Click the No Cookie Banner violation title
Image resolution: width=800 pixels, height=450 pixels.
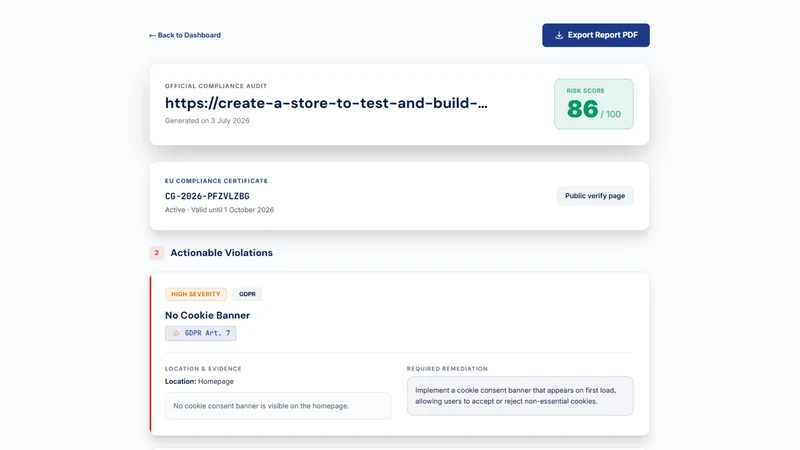coord(207,315)
